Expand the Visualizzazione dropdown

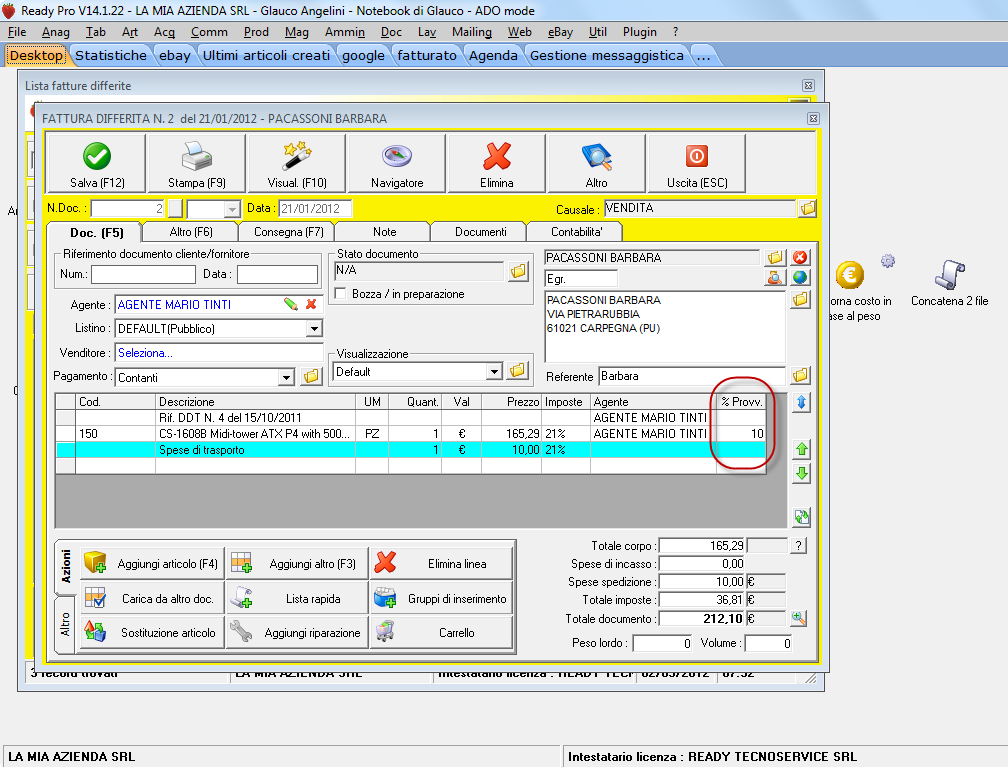pos(493,371)
